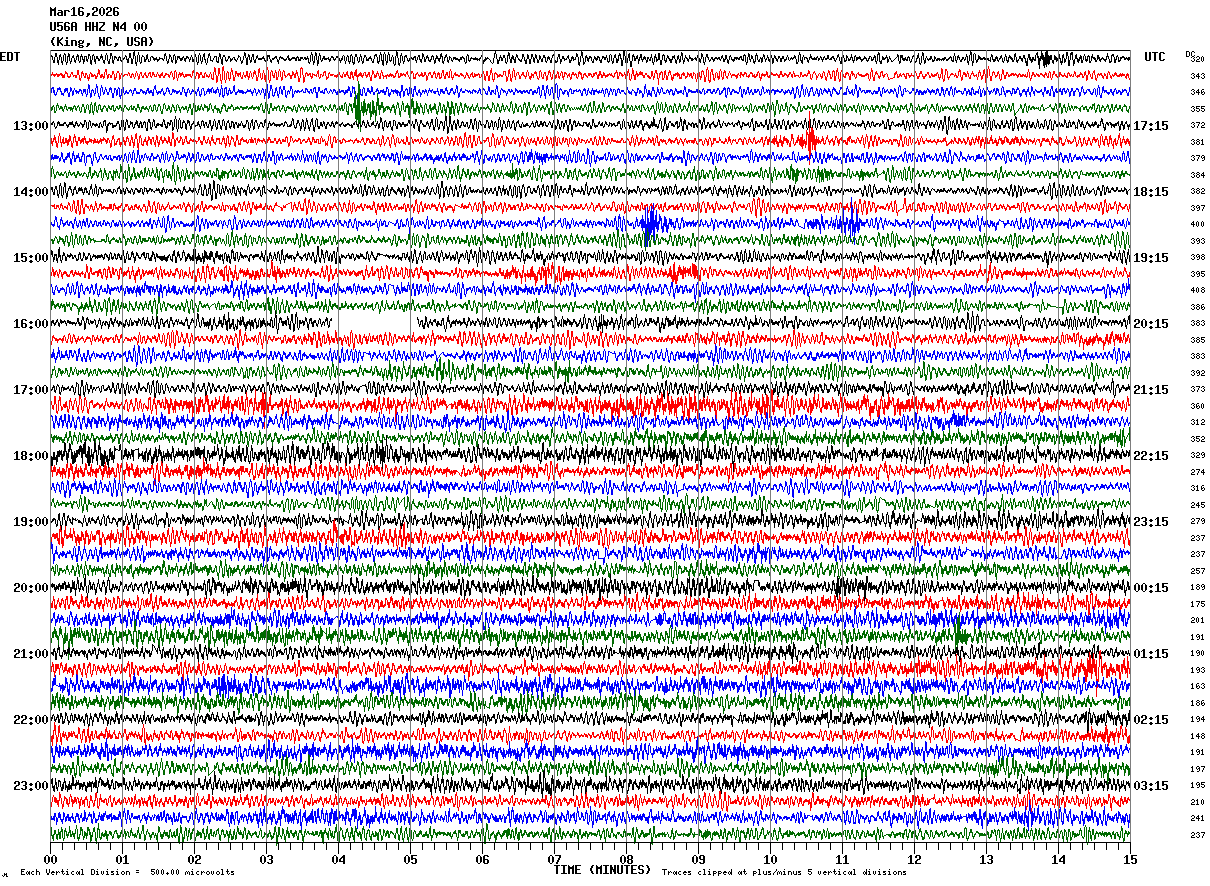This screenshot has width=1210, height=886.
Task: Click the DC offset value "245"
Action: pyautogui.click(x=1197, y=505)
